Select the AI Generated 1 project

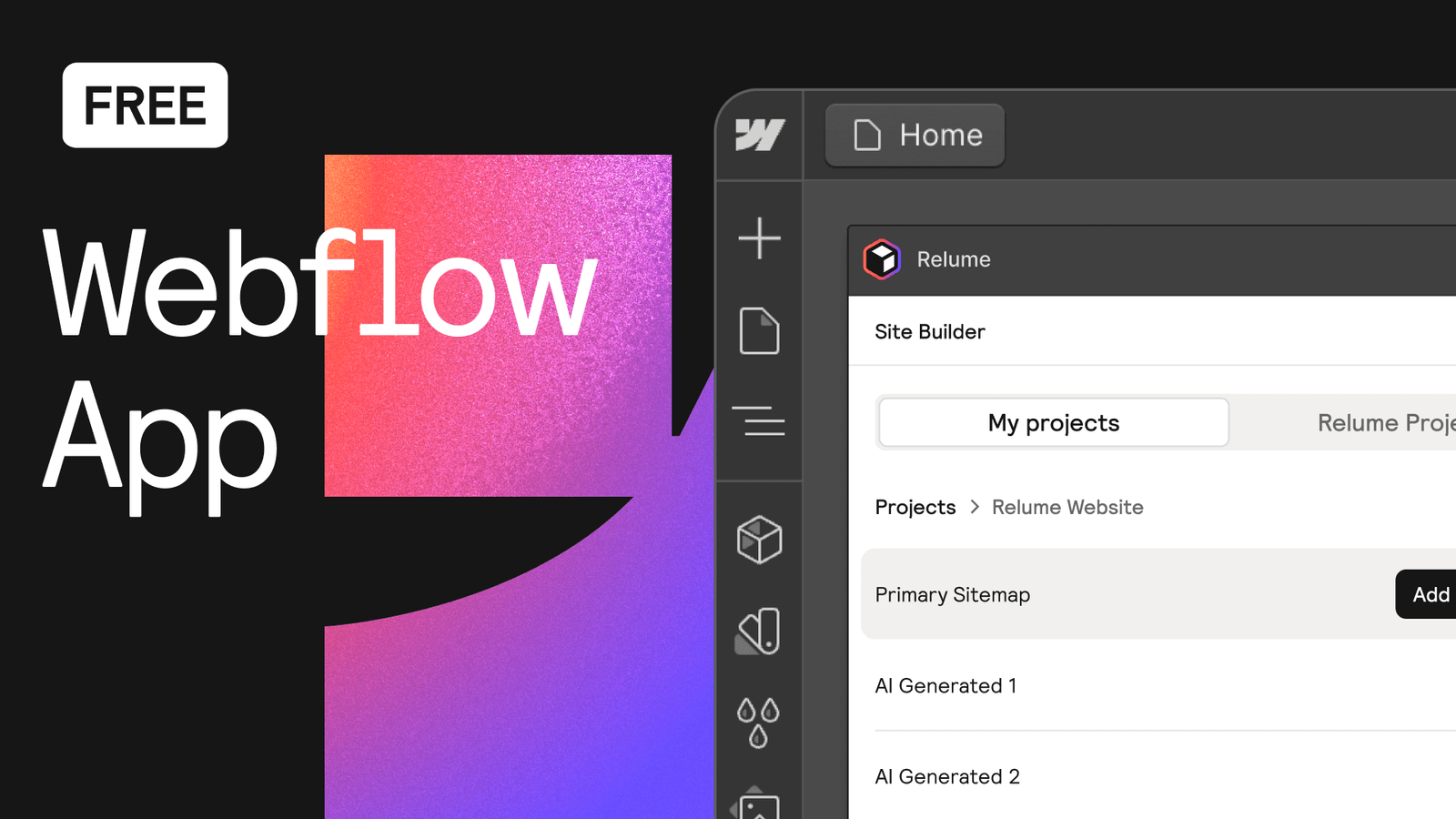[x=946, y=686]
